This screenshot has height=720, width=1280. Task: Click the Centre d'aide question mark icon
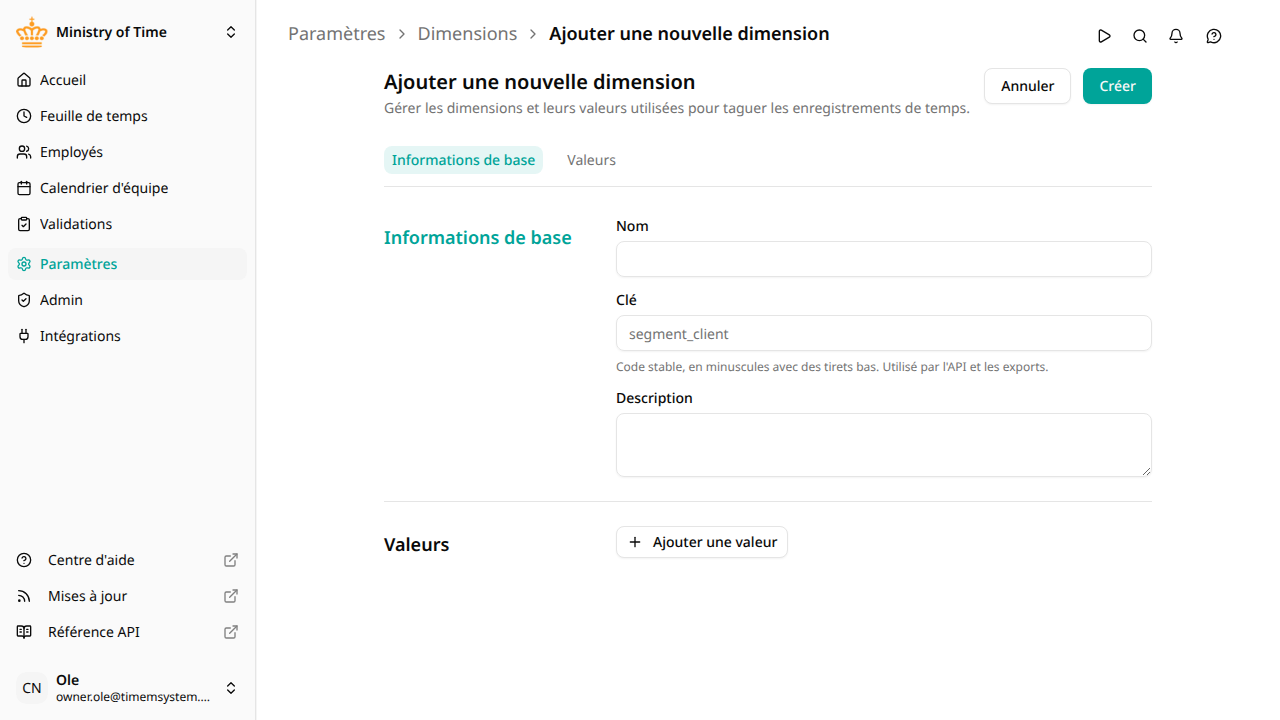coord(24,560)
